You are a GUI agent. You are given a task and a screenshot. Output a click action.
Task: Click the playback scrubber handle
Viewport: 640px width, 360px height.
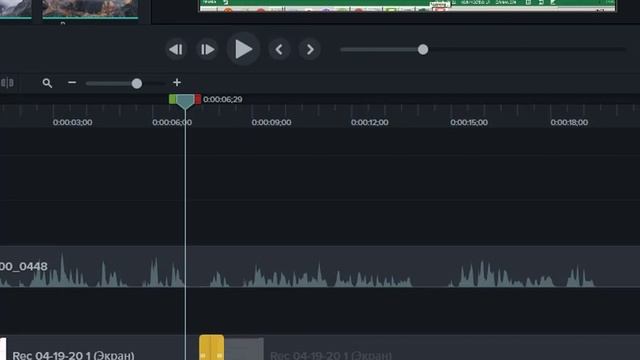(423, 49)
